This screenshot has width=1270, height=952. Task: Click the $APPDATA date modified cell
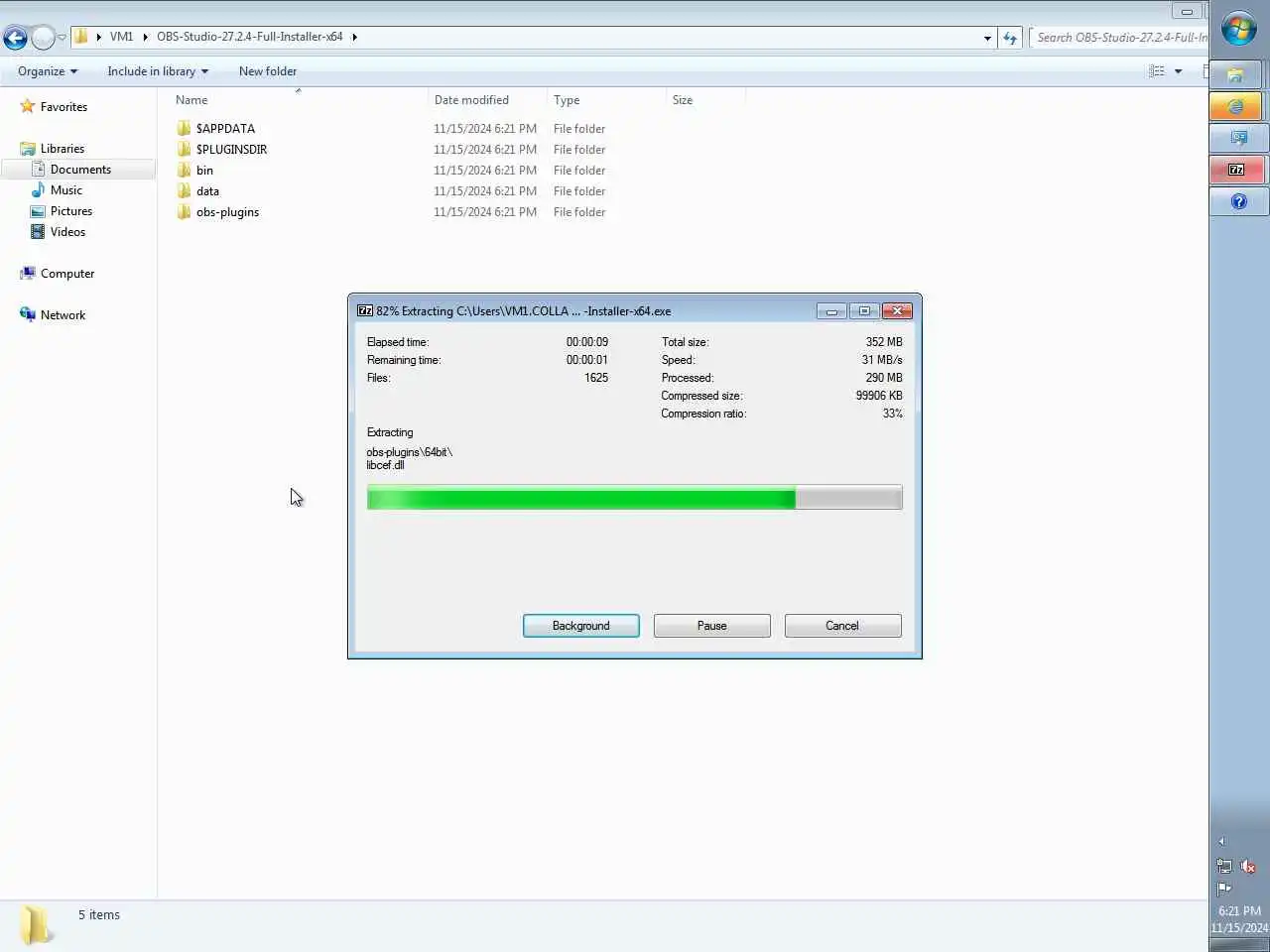485,129
